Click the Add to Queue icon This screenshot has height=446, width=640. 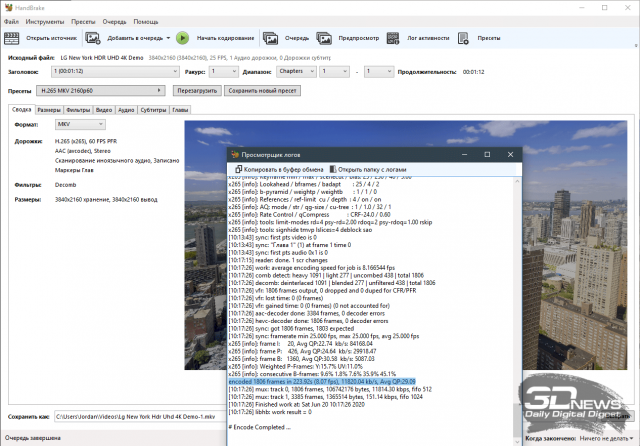pos(93,38)
